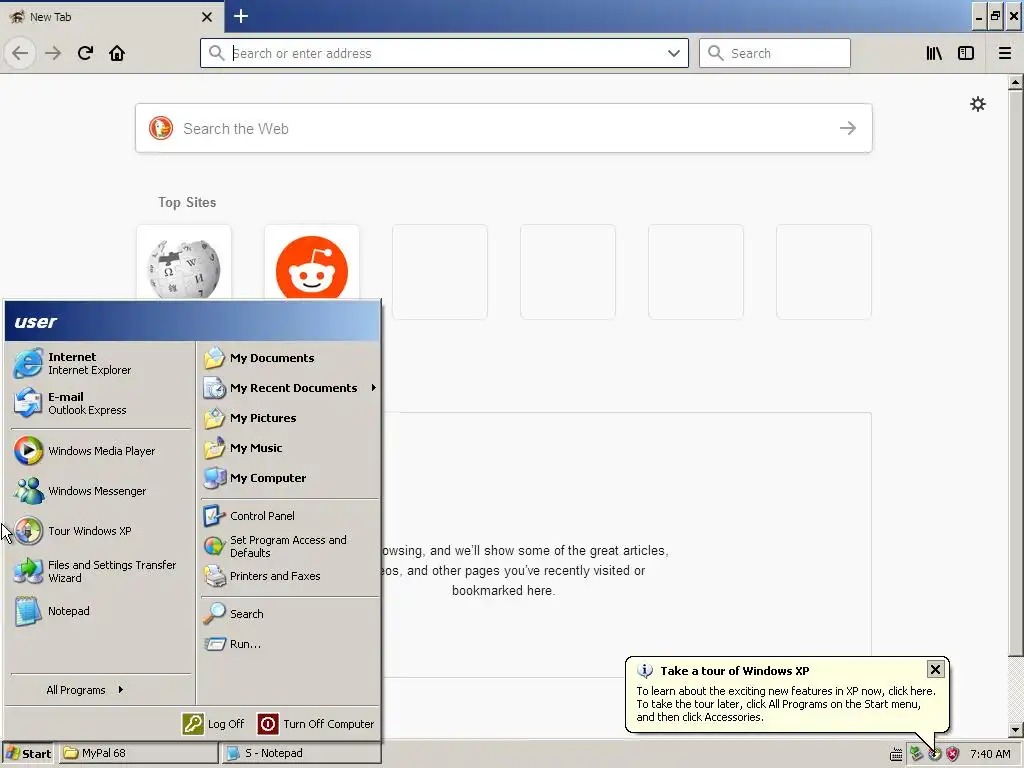
Task: Open Control Panel
Action: [x=289, y=516]
